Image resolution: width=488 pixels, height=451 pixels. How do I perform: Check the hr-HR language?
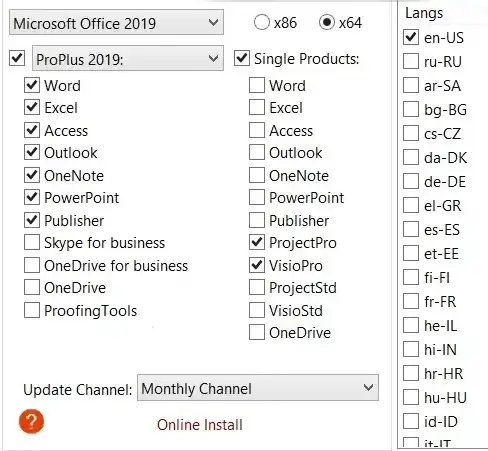point(411,373)
